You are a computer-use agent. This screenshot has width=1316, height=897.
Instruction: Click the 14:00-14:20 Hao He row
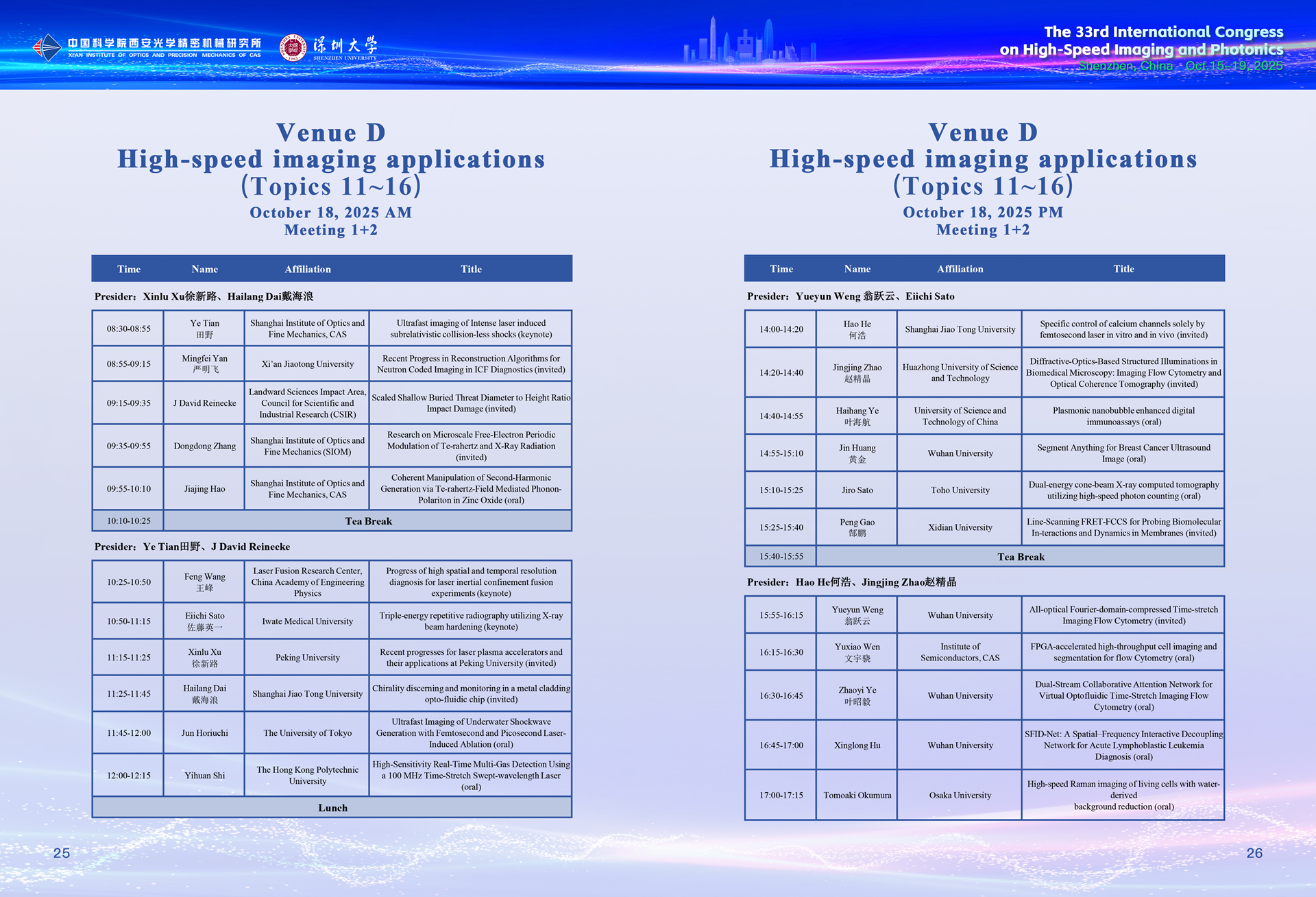pos(984,329)
